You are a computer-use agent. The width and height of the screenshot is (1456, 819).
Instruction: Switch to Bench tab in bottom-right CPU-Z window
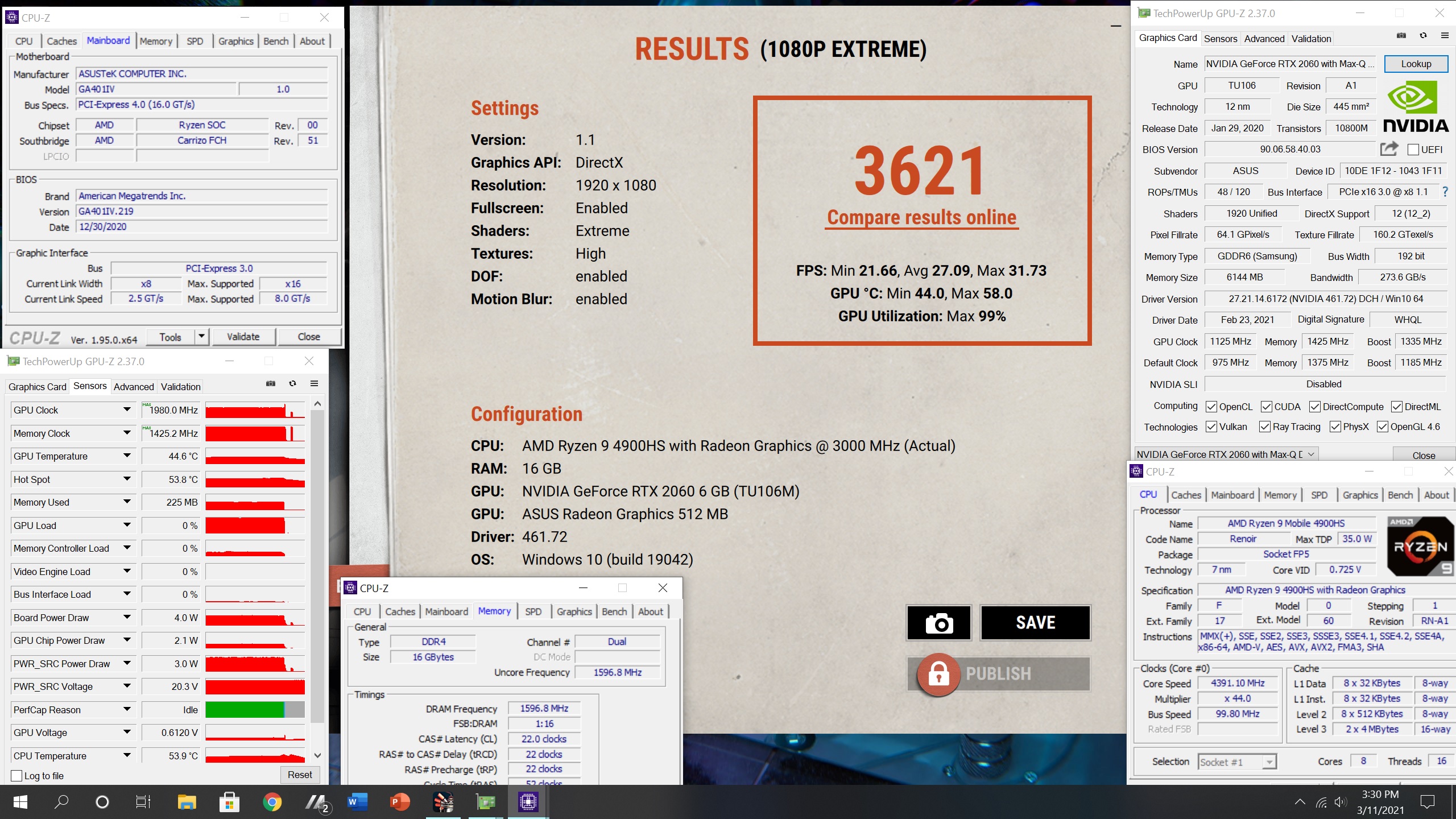click(1400, 495)
